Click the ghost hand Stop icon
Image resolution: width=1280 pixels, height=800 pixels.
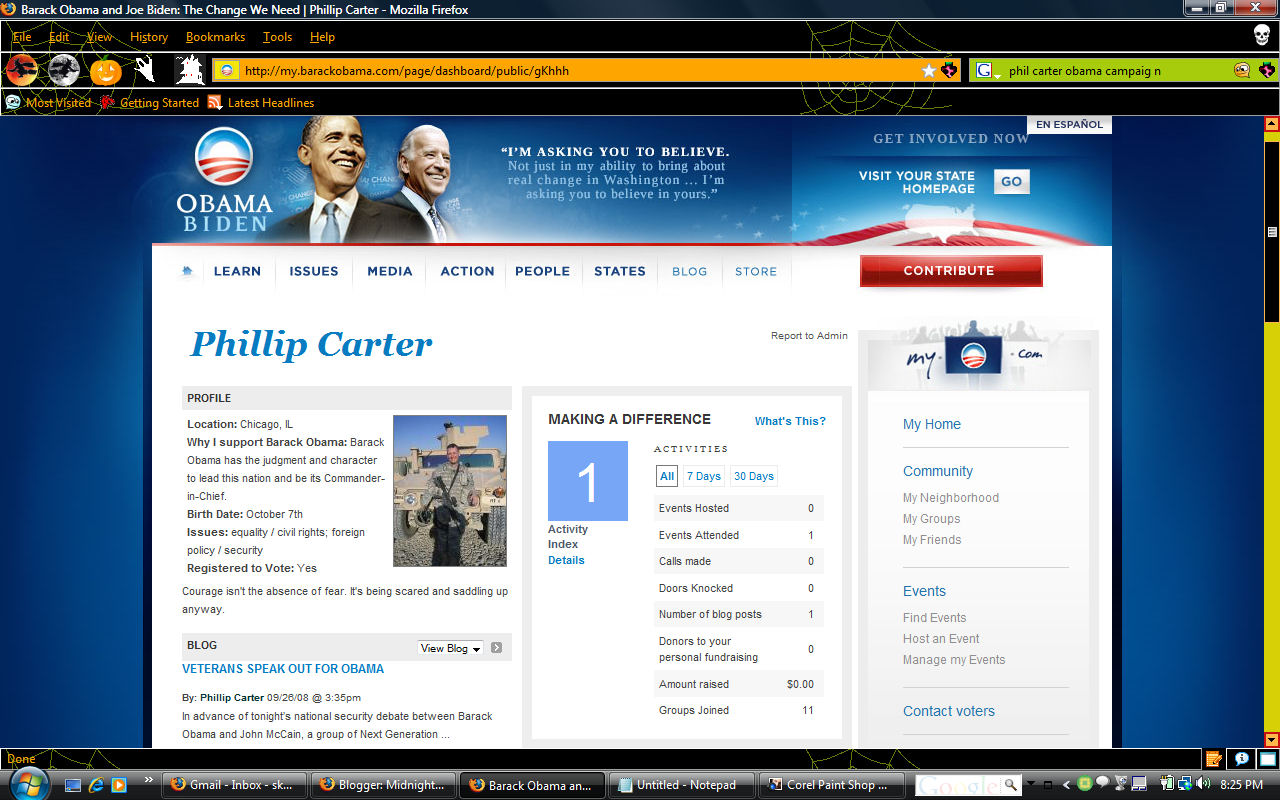click(146, 70)
